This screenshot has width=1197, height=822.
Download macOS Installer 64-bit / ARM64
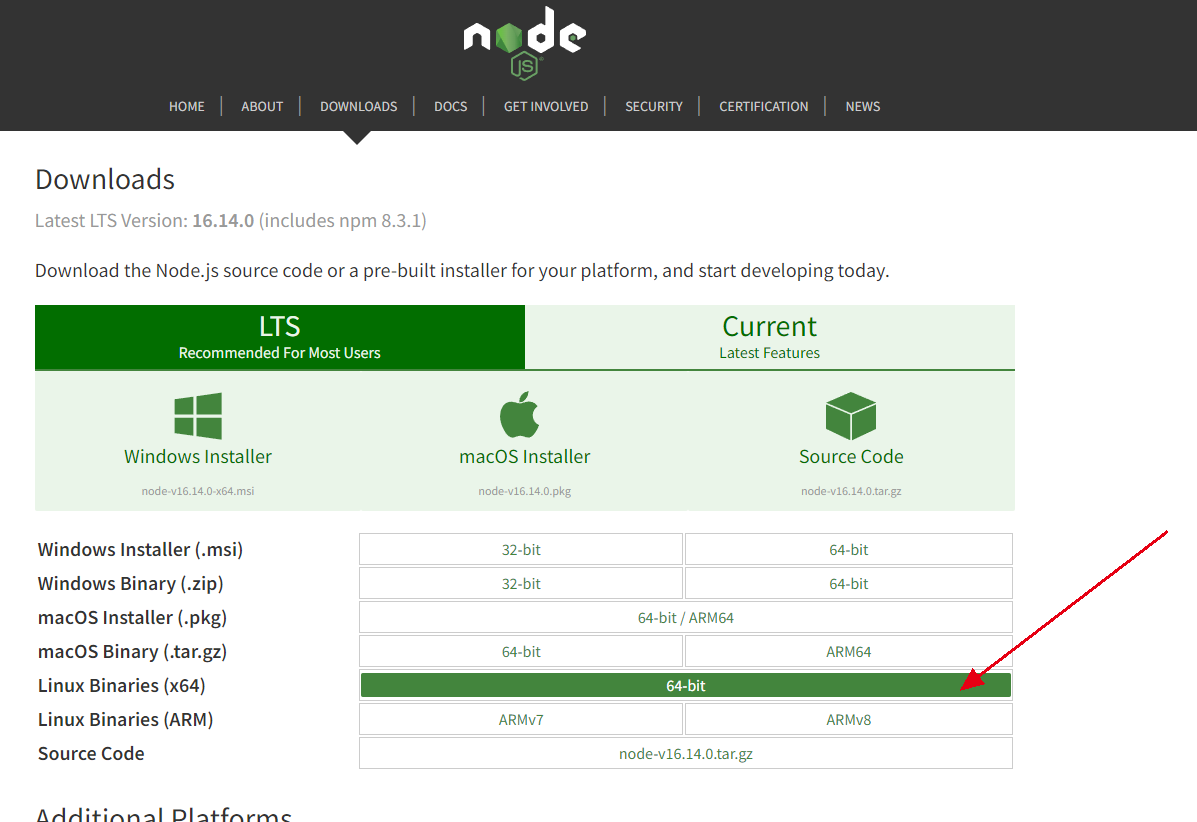point(685,617)
